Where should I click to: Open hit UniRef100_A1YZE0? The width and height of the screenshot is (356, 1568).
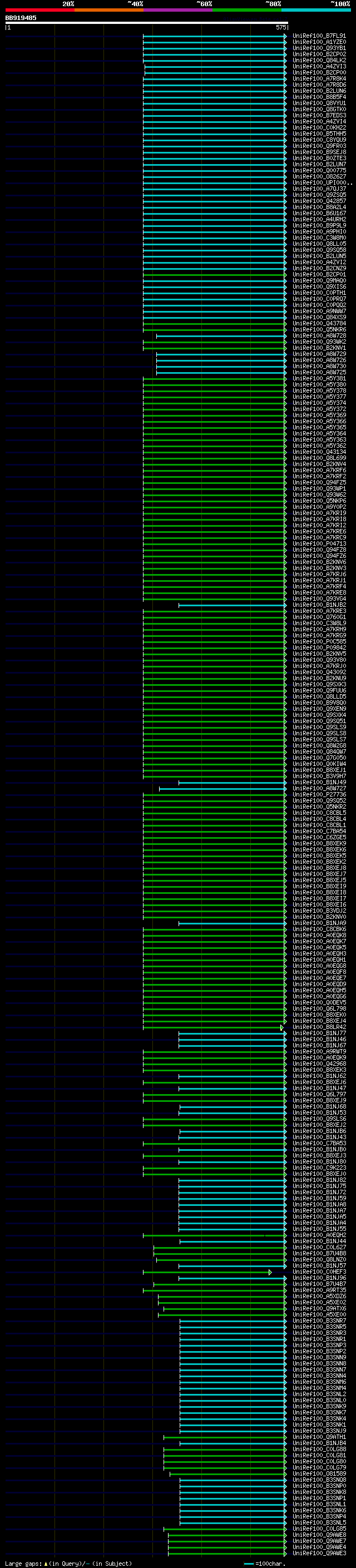pos(319,42)
